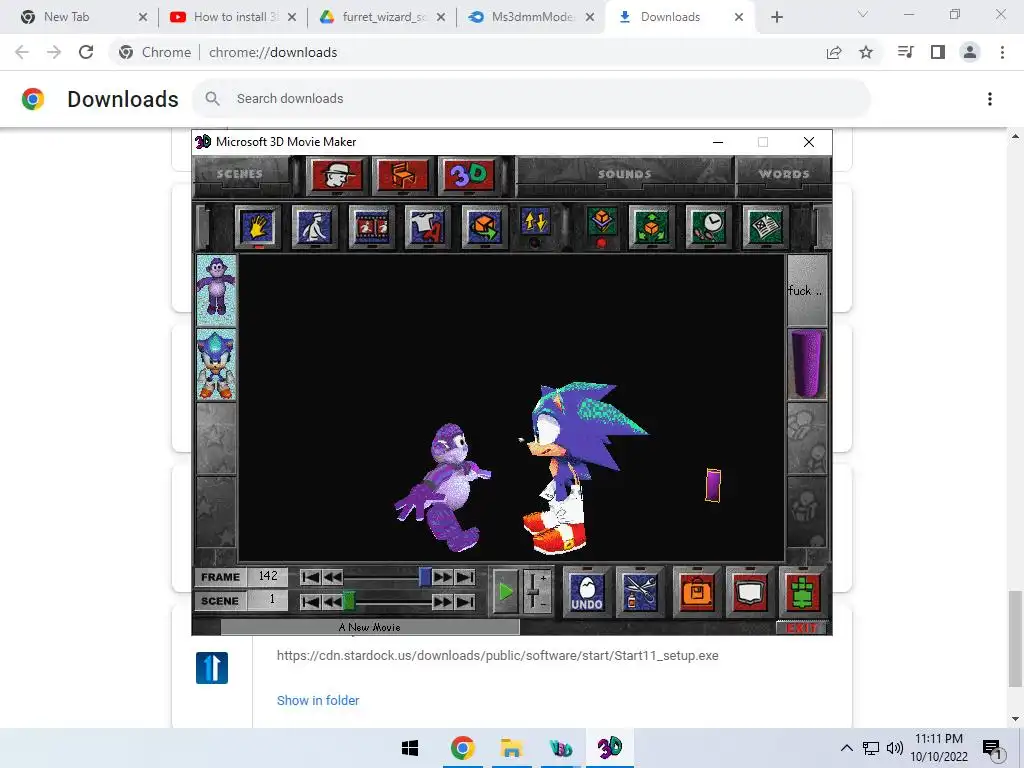Select the storyboard Scene Organizer tool
The width and height of the screenshot is (1024, 768).
pos(765,227)
